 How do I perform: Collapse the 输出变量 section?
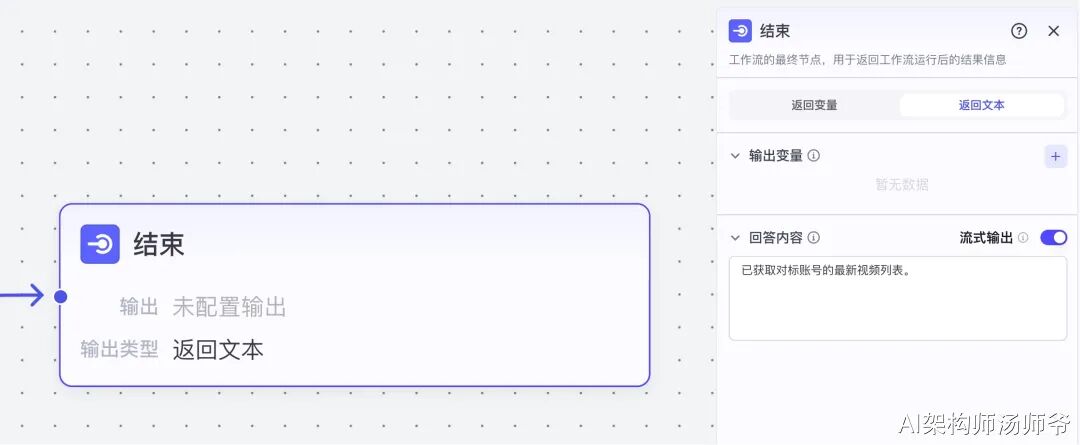tap(735, 156)
